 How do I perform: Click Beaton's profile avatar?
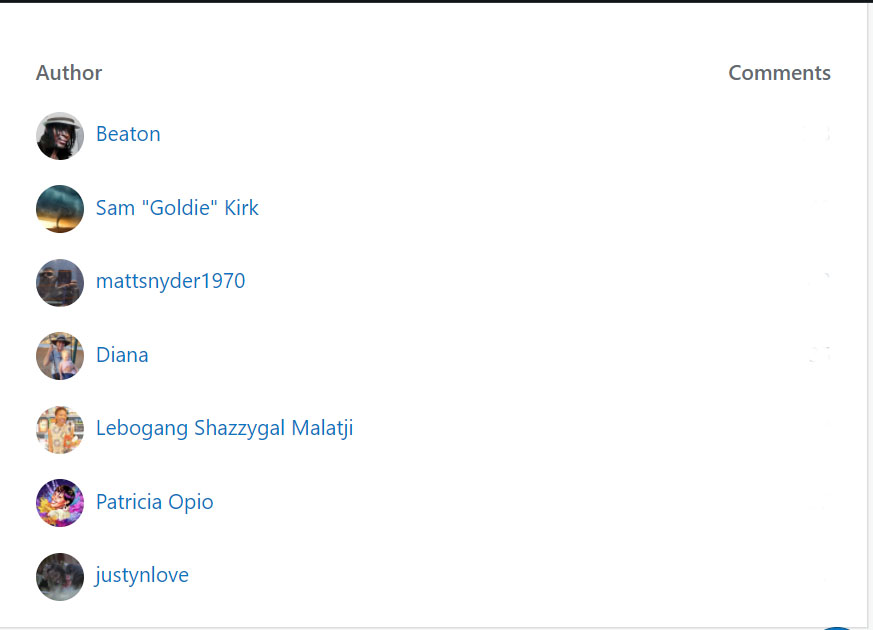pyautogui.click(x=60, y=135)
